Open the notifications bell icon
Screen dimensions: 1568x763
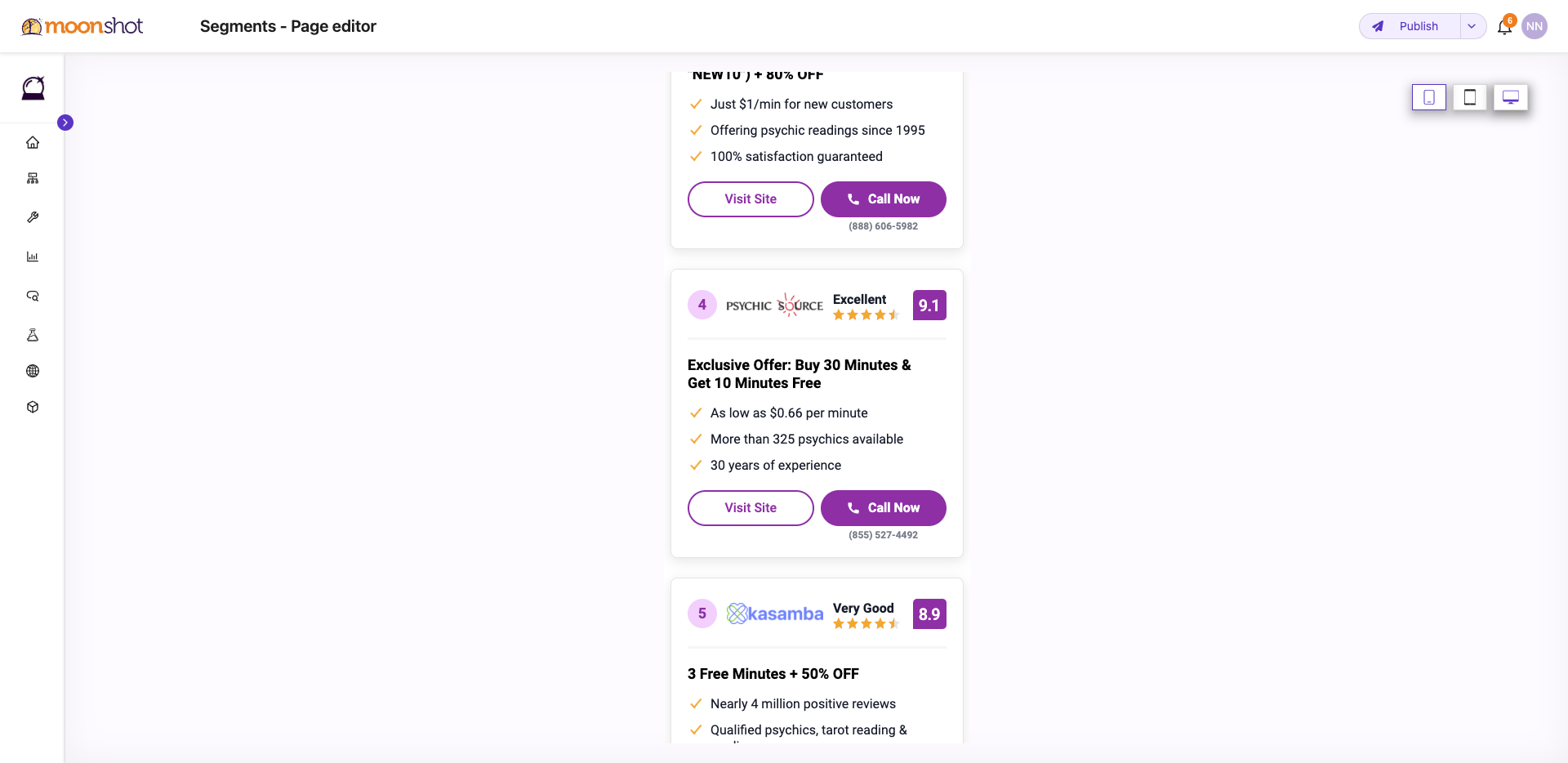click(1504, 27)
